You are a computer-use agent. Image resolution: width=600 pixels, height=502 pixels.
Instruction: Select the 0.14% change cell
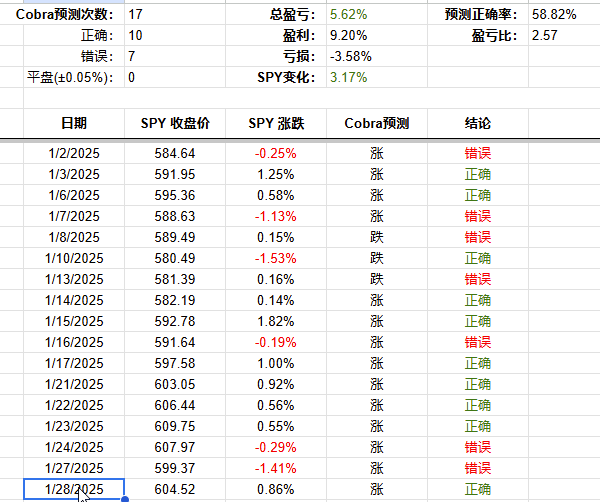276,300
